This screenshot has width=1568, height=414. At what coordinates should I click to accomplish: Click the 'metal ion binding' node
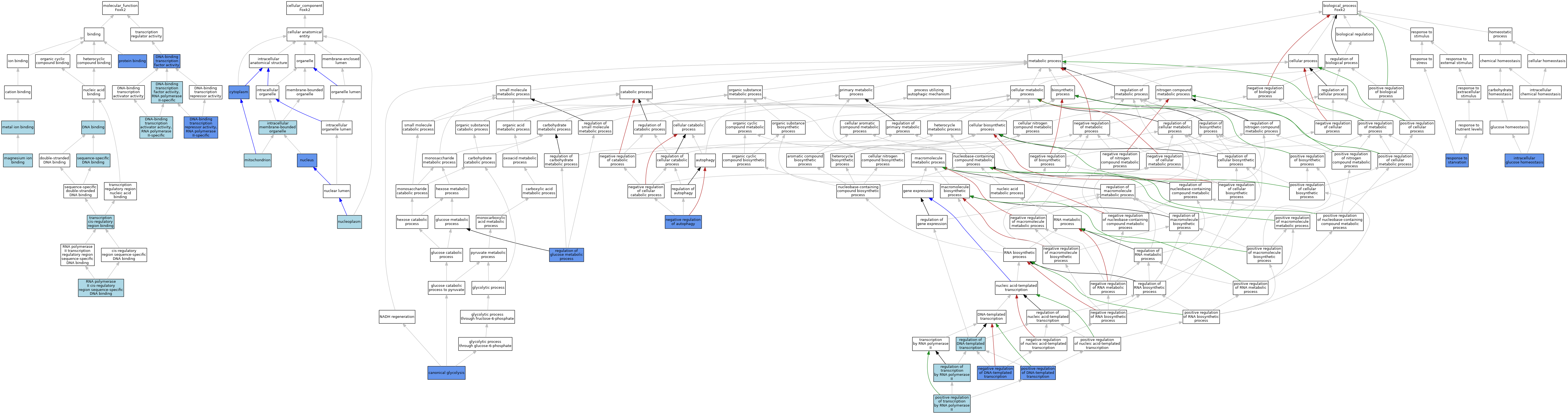click(18, 127)
